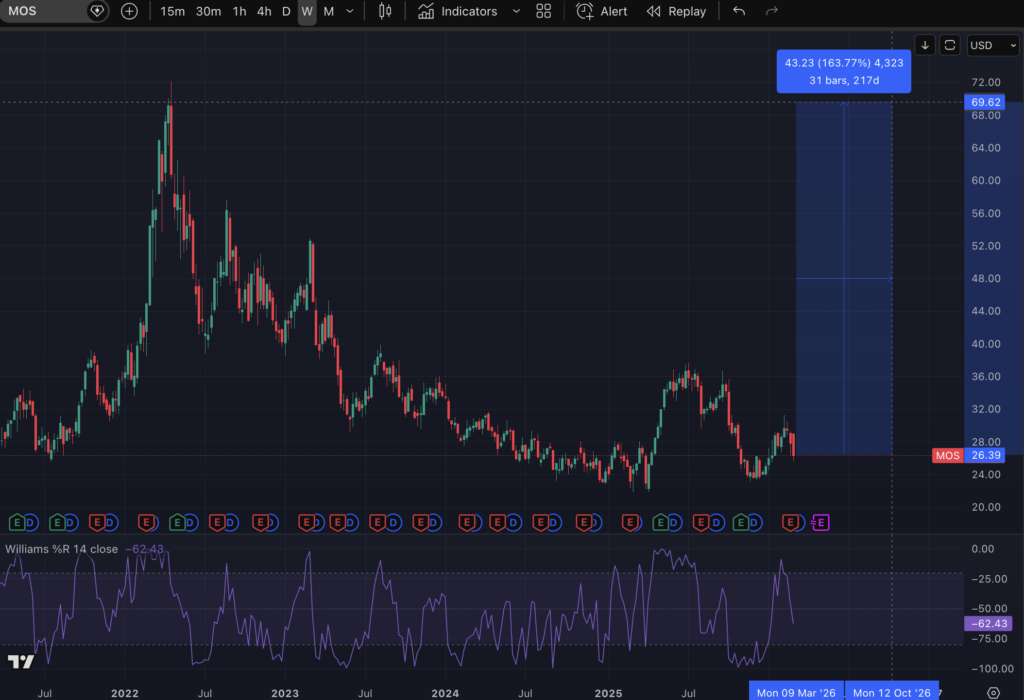The width and height of the screenshot is (1024, 700).
Task: Select the weekly W timeframe
Action: coord(307,11)
